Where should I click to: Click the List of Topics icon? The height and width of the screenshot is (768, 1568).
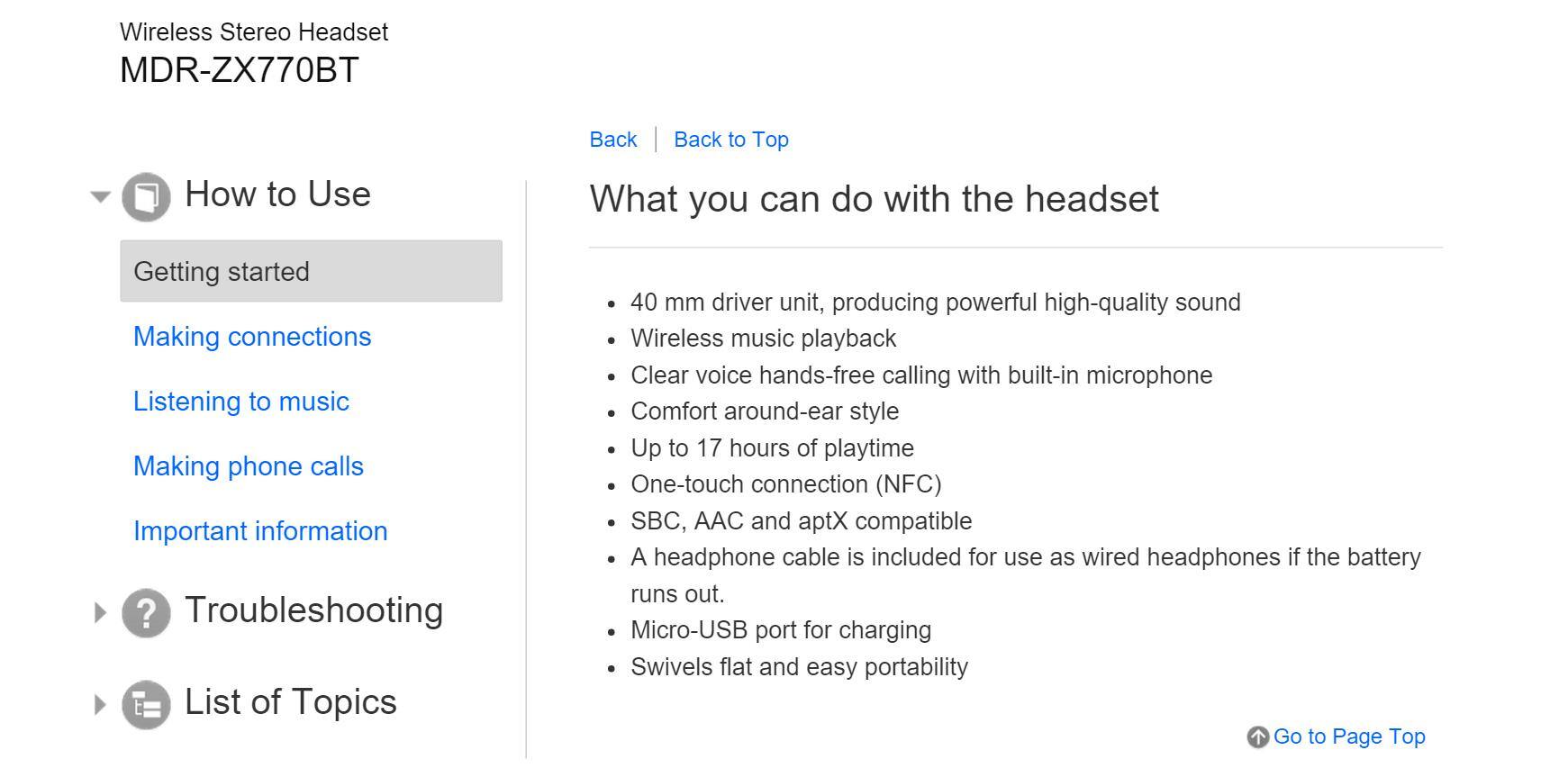(x=146, y=704)
